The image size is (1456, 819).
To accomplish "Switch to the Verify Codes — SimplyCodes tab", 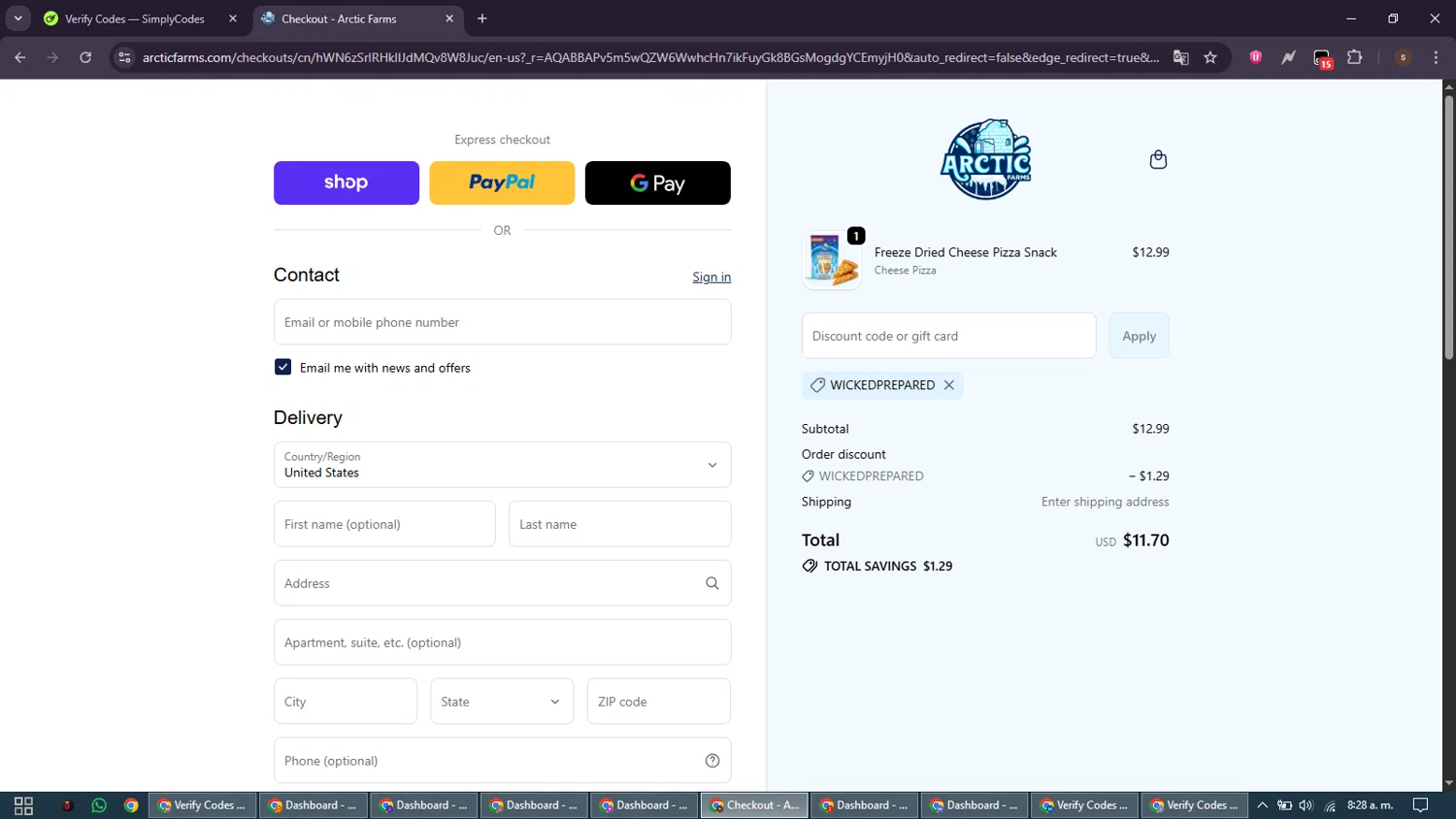I will (x=142, y=18).
